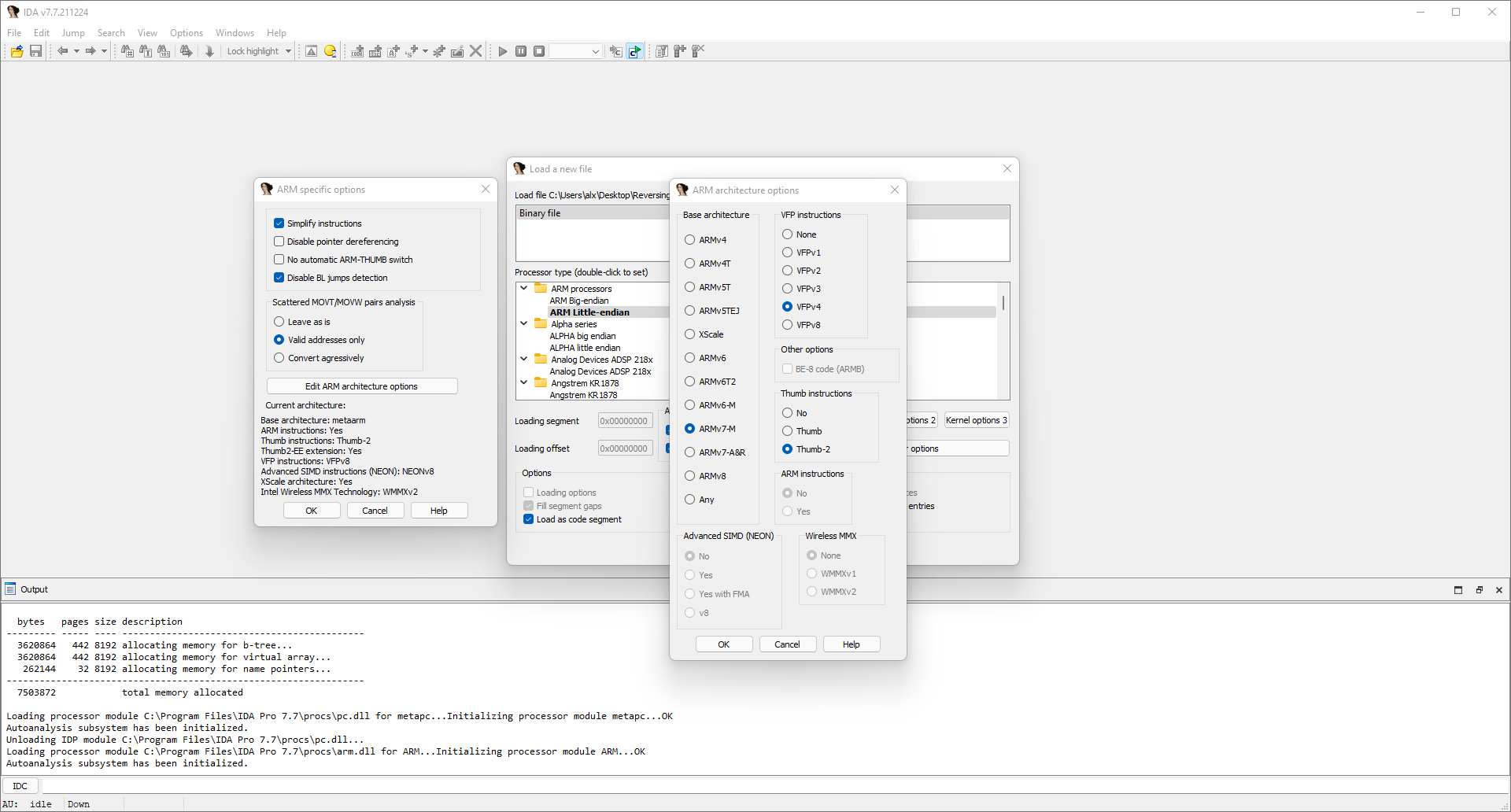1511x812 pixels.
Task: Open the Lock highlight dropdown
Action: click(287, 50)
